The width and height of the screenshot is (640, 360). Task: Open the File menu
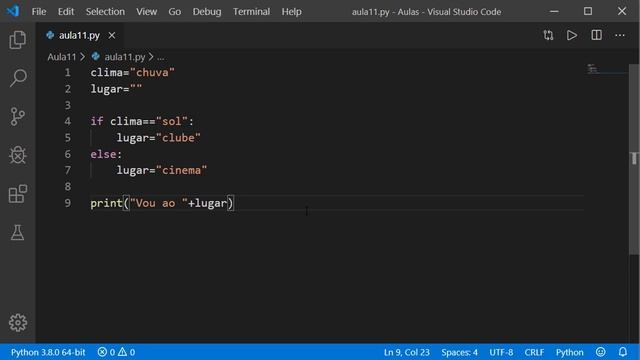[x=39, y=11]
